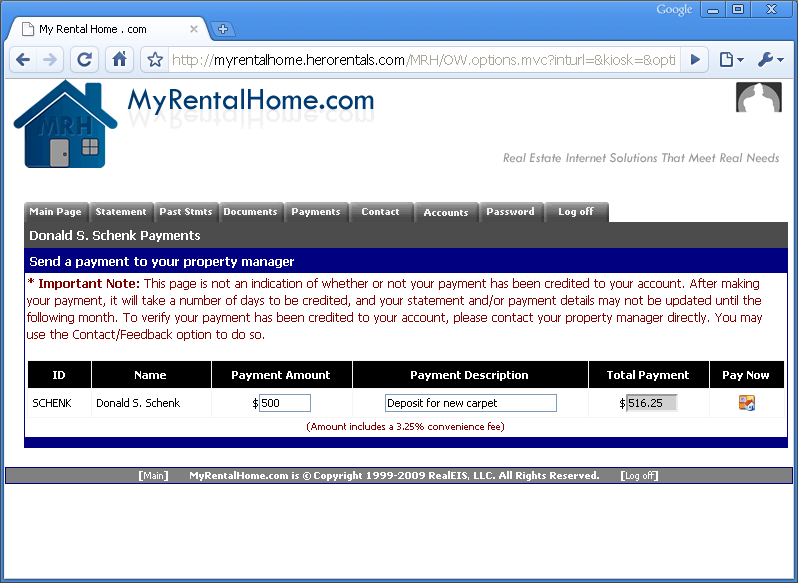Click the footer copyright text
798x583 pixels.
[394, 476]
